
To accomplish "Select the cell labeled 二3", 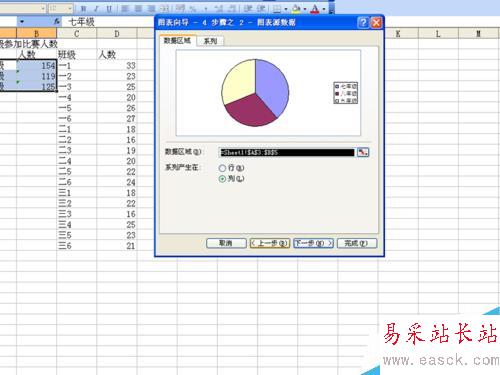I will [x=77, y=150].
